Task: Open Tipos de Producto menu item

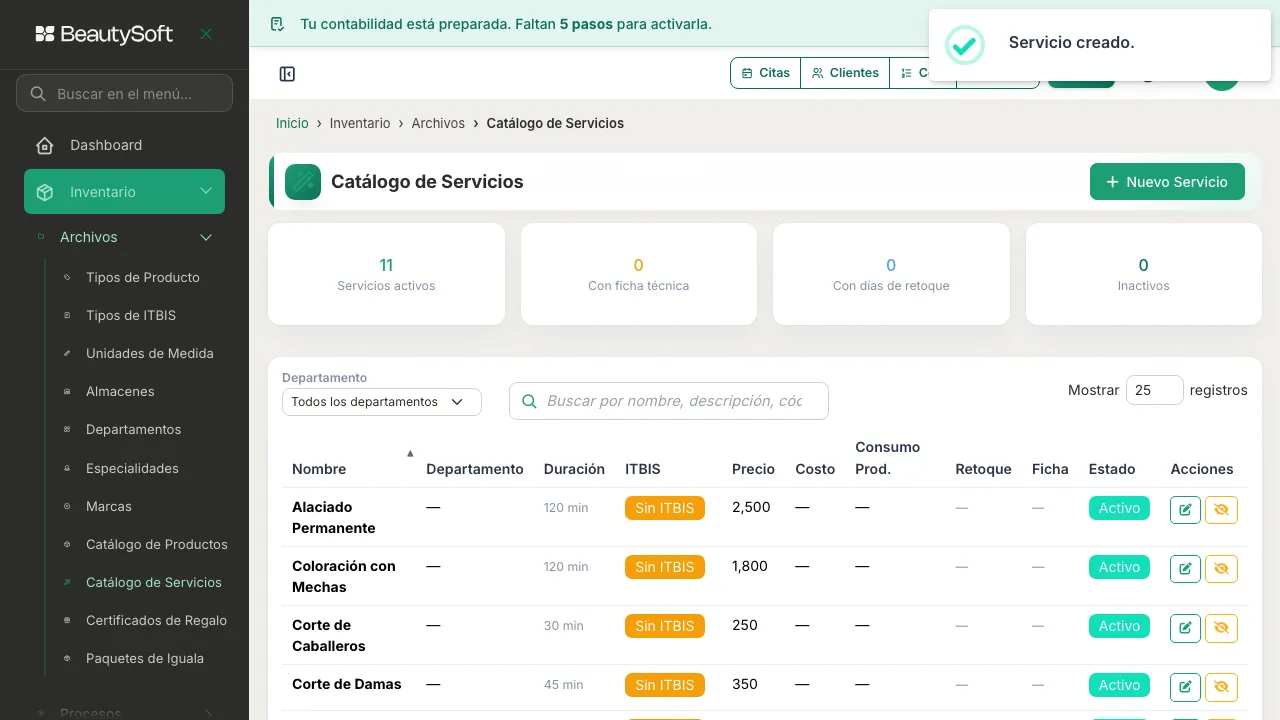Action: point(143,277)
